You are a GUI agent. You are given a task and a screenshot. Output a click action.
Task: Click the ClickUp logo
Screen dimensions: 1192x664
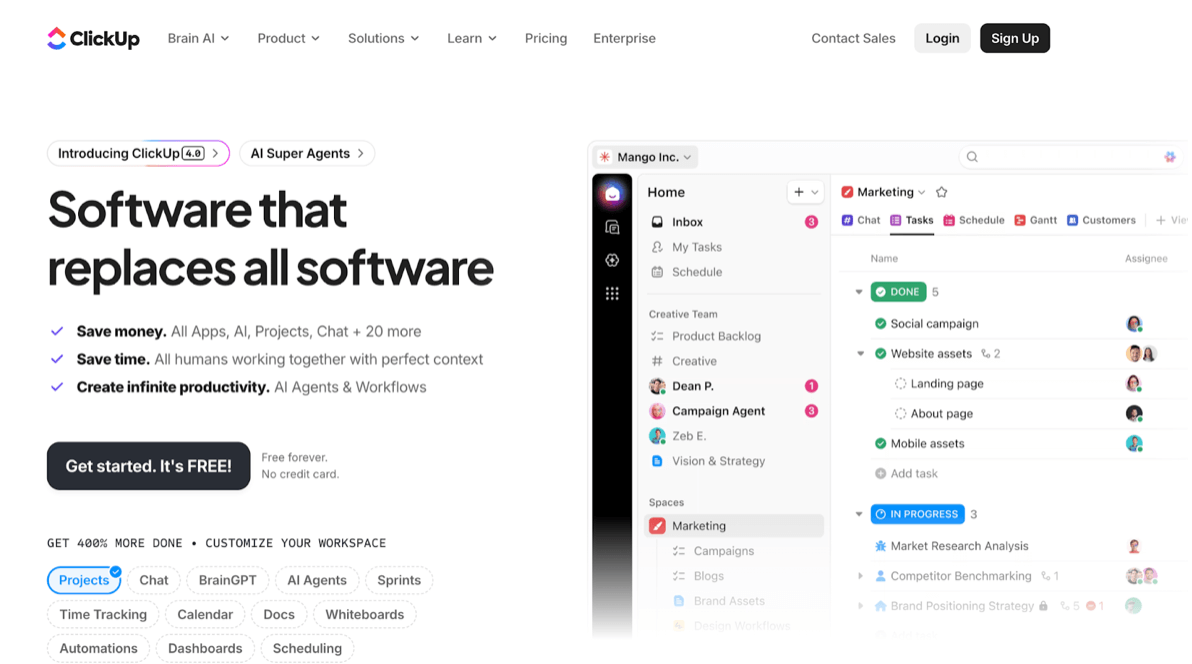[x=93, y=38]
